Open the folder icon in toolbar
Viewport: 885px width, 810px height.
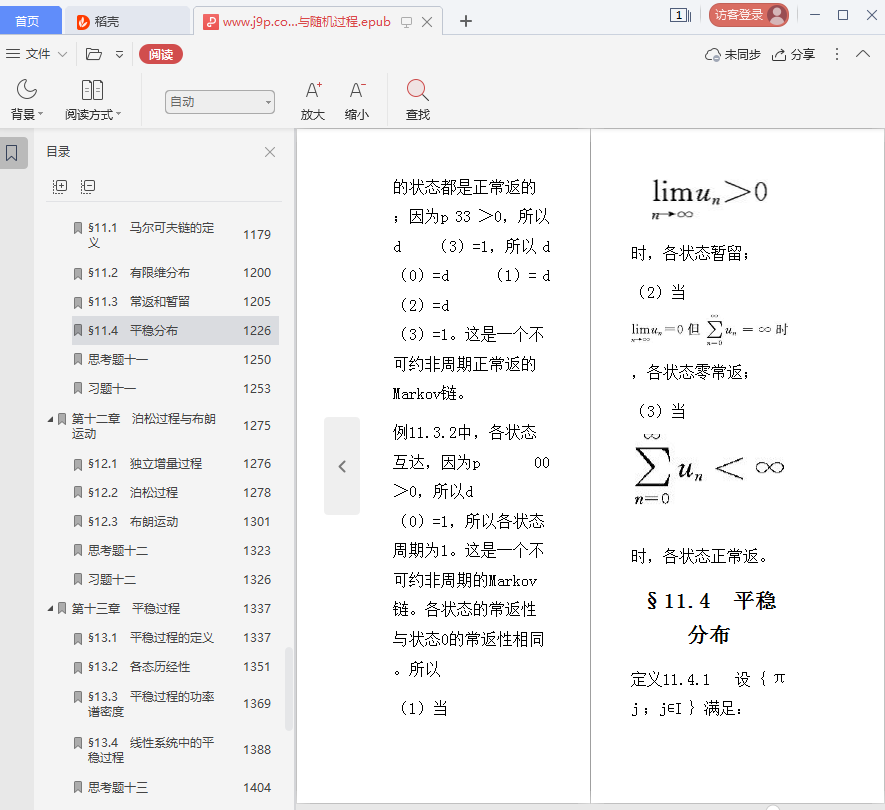point(94,55)
